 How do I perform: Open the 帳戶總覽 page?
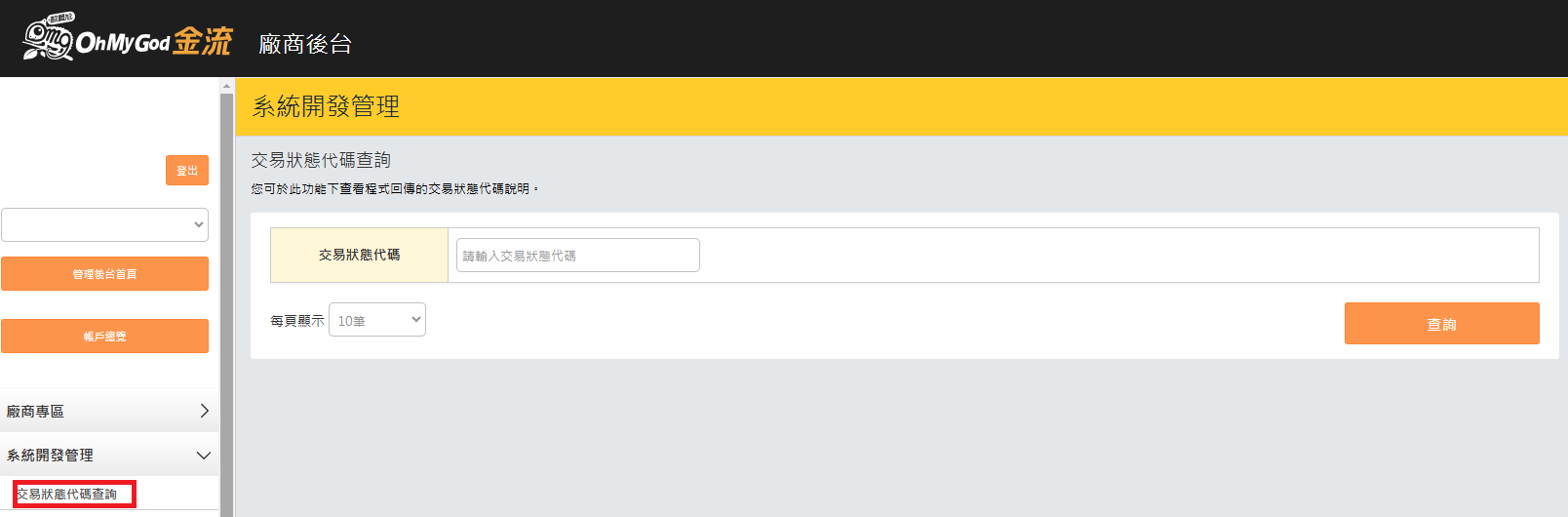click(x=104, y=337)
